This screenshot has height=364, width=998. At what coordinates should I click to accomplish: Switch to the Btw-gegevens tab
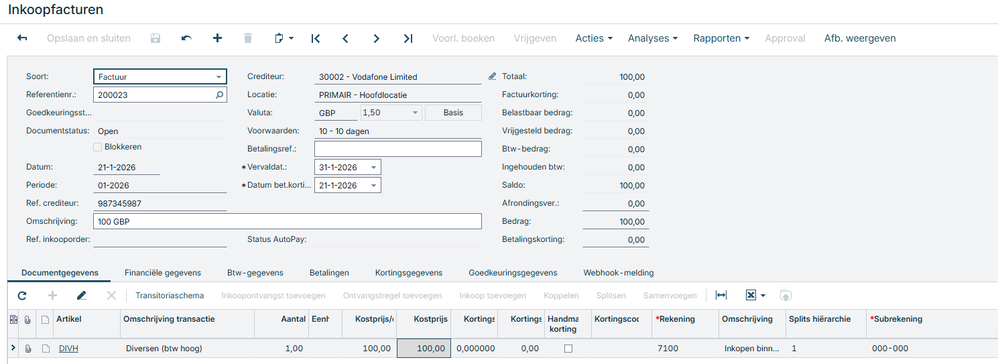(255, 272)
